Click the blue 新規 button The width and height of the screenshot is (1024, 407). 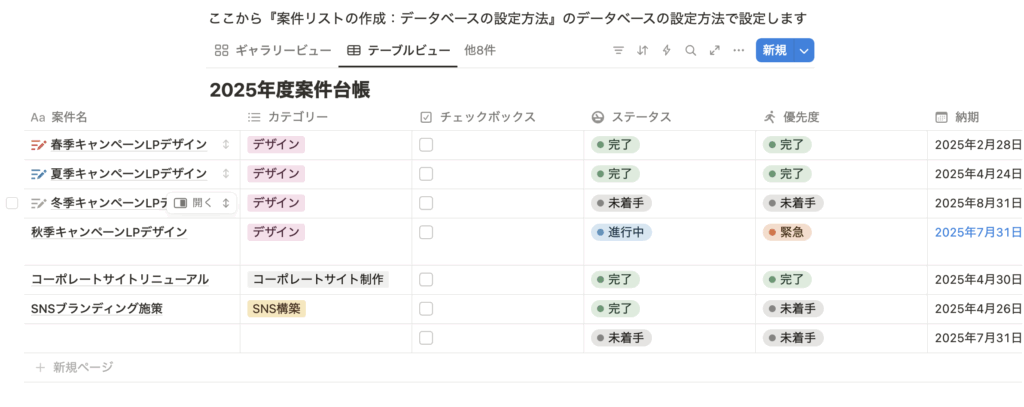click(774, 51)
